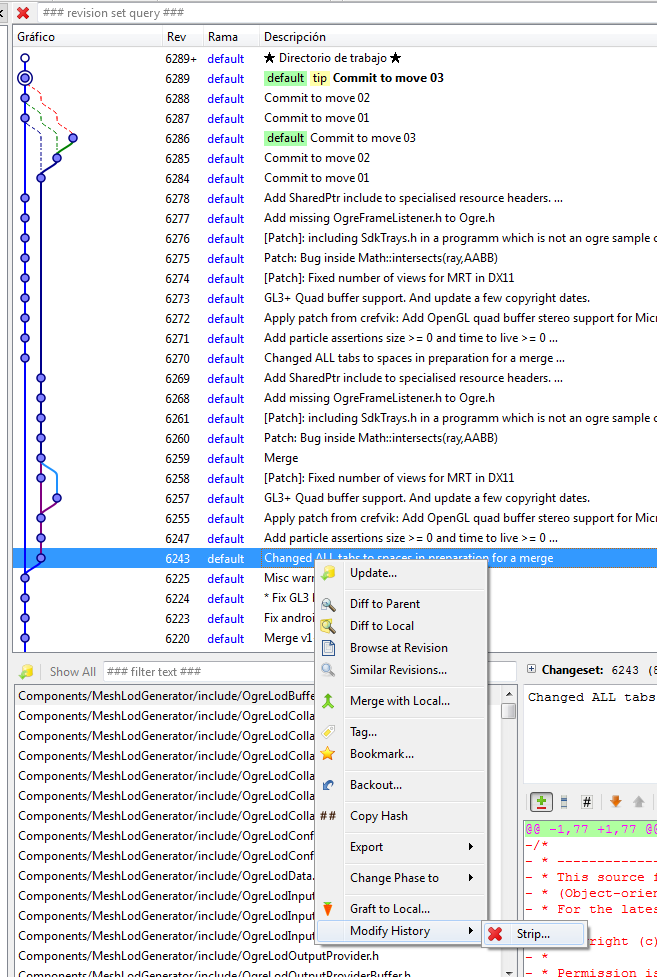Toggle the plus/minus diff view button

(541, 802)
